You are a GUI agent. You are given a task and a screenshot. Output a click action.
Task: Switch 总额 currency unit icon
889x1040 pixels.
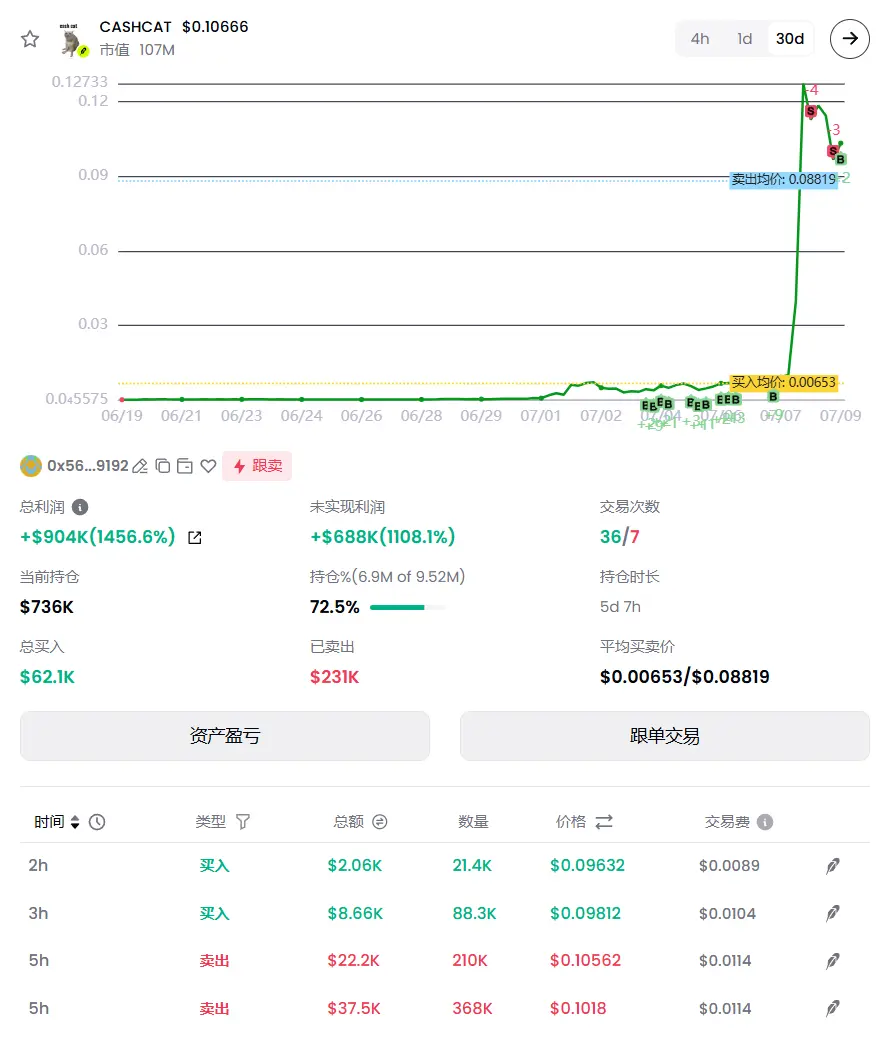(x=379, y=822)
